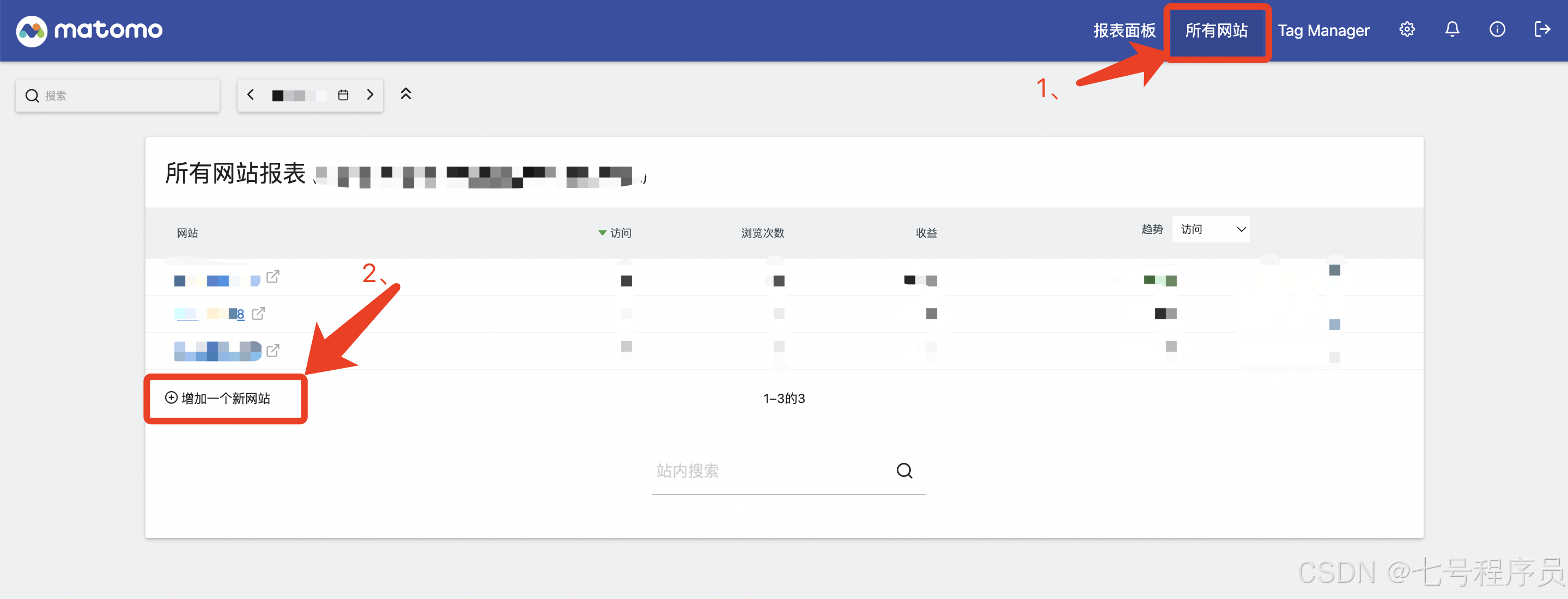1568x599 pixels.
Task: Click the logout icon
Action: (x=1542, y=29)
